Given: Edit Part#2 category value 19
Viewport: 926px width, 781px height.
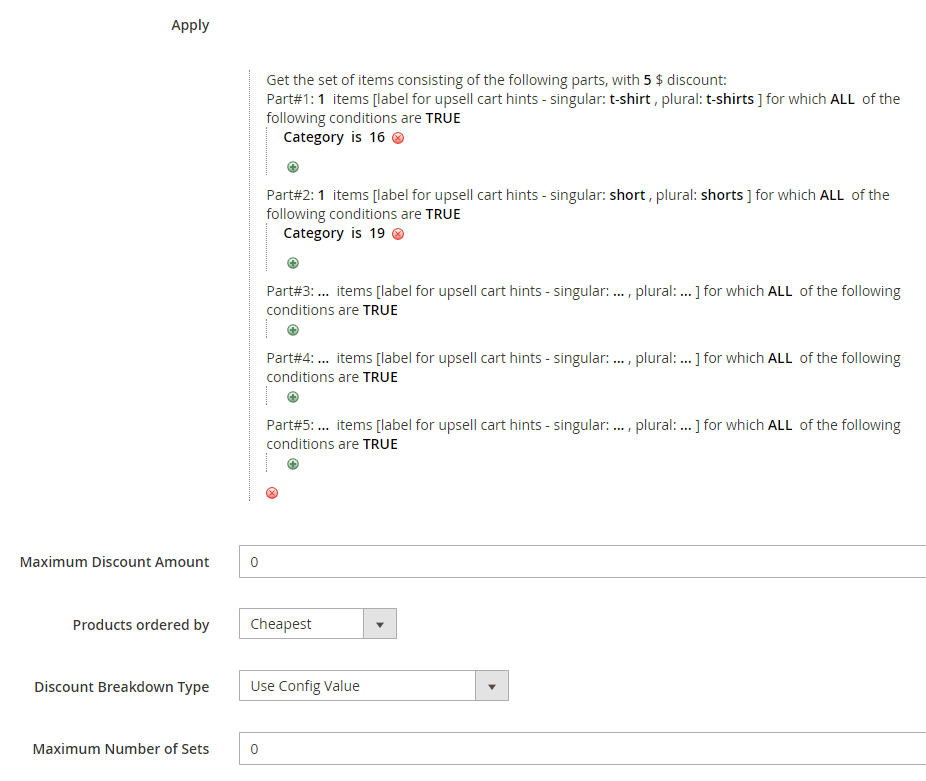Looking at the screenshot, I should [x=377, y=234].
